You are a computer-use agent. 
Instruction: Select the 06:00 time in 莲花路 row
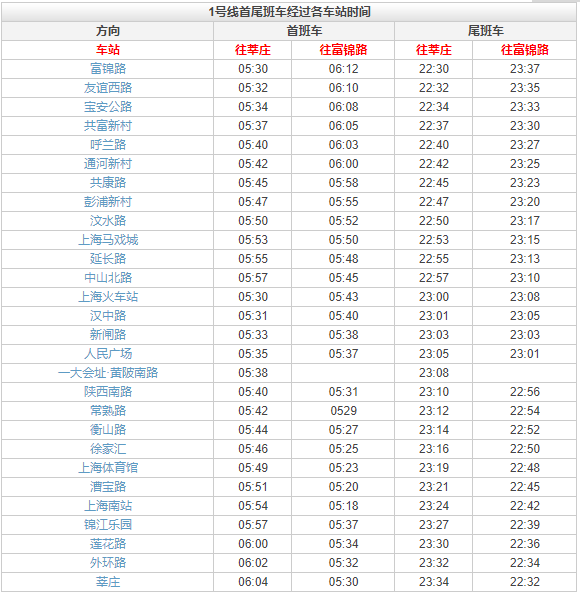tap(253, 544)
